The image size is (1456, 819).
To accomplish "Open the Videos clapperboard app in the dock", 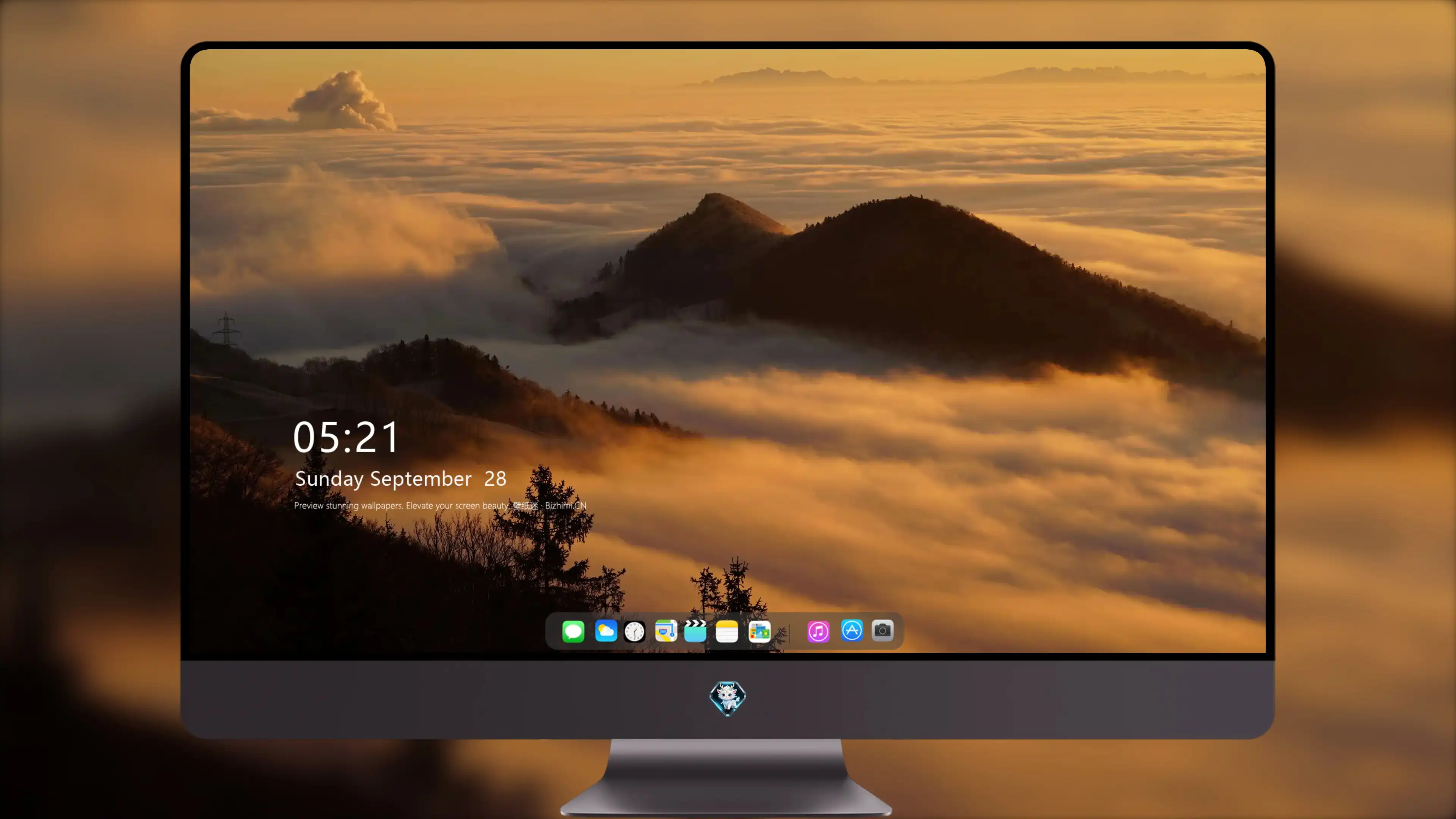I will coord(695,631).
